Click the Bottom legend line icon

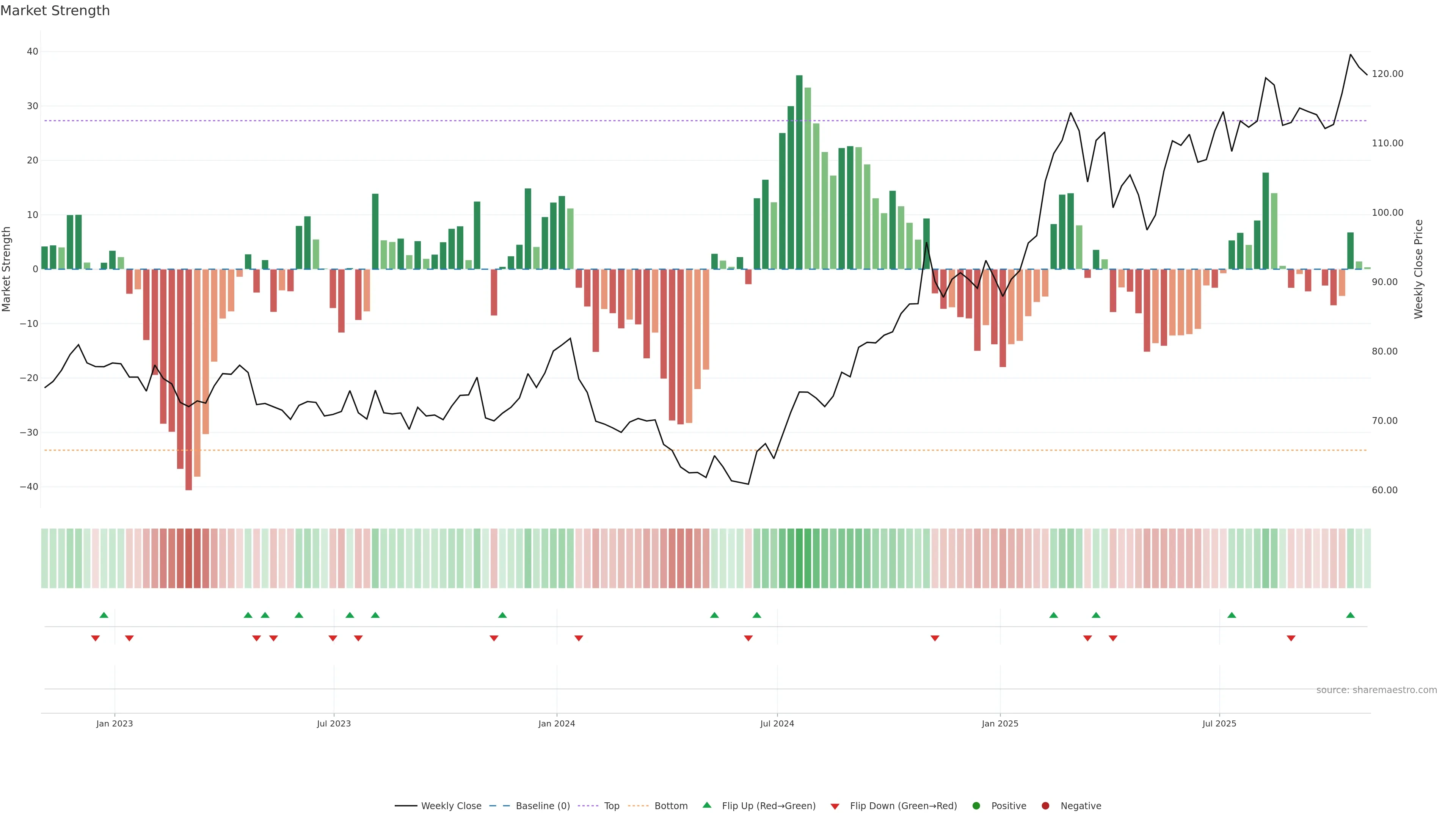coord(638,805)
